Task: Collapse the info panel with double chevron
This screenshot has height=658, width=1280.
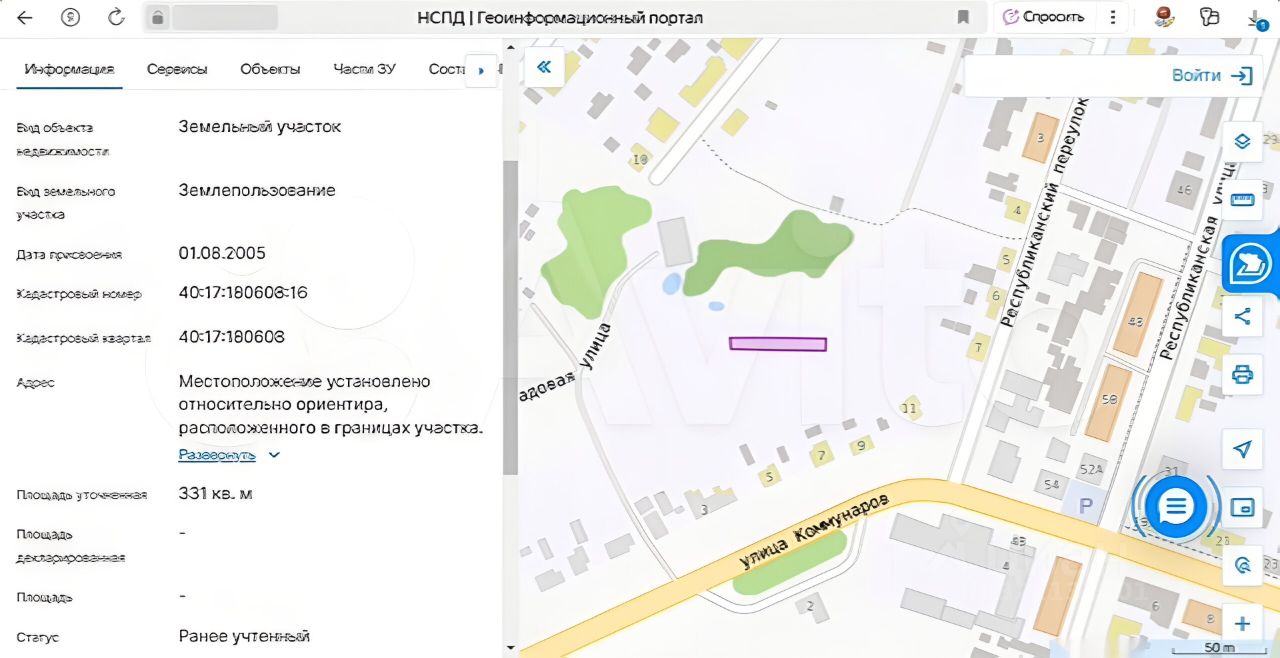Action: tap(544, 67)
